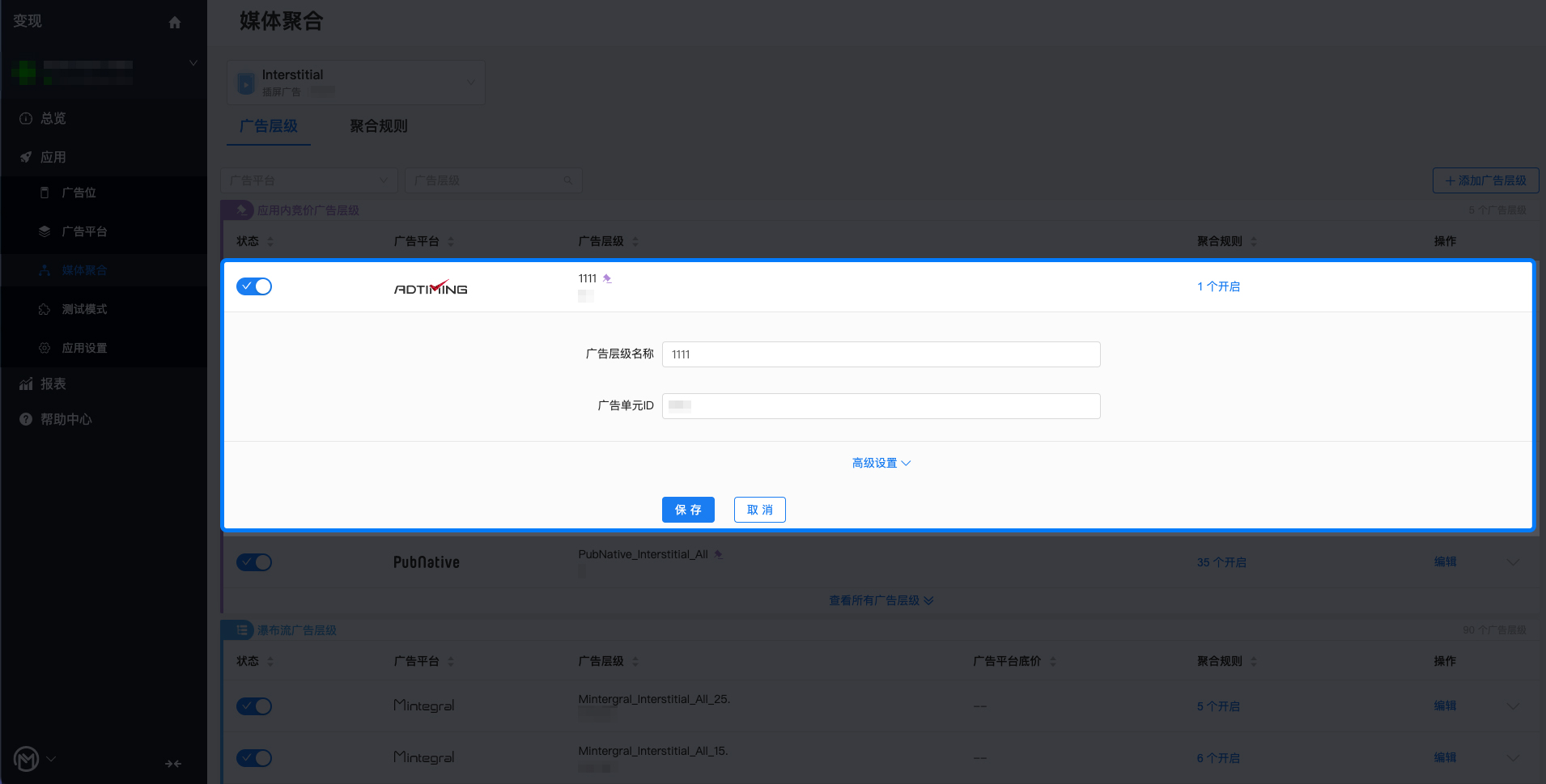Switch to the 聚合规则 tab

pos(379,126)
